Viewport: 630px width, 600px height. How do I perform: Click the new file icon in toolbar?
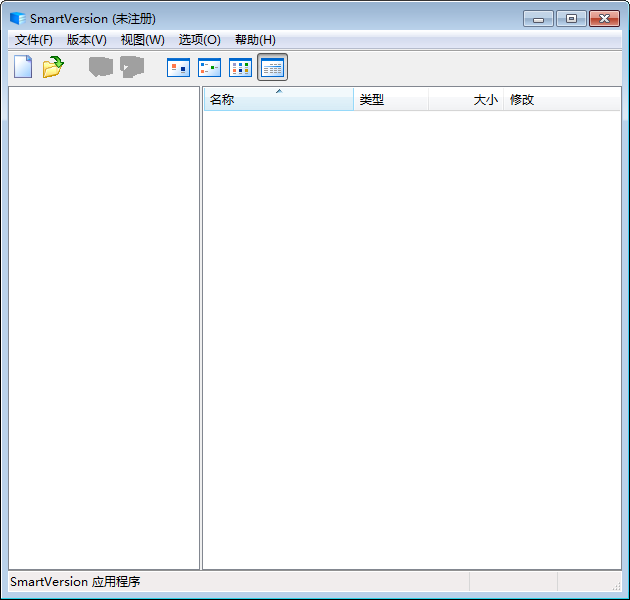(23, 67)
